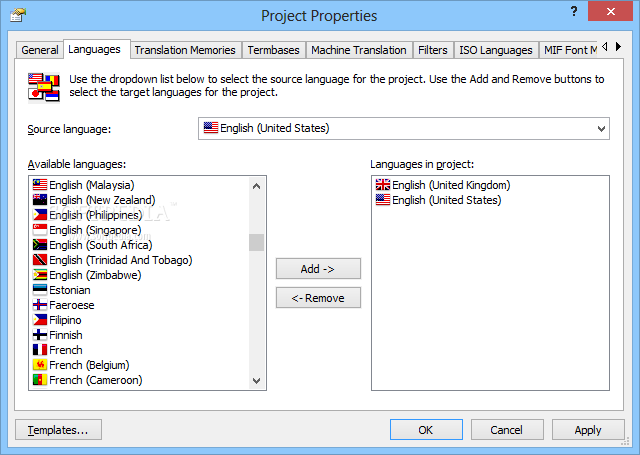
Task: Click the Malaysia flag icon in available languages
Action: (40, 185)
